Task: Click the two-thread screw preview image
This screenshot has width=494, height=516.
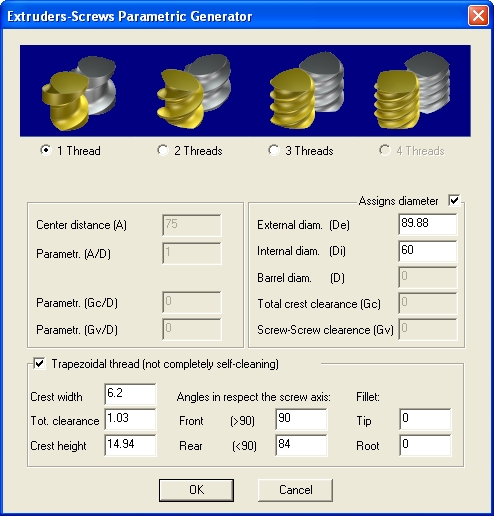Action: 194,91
